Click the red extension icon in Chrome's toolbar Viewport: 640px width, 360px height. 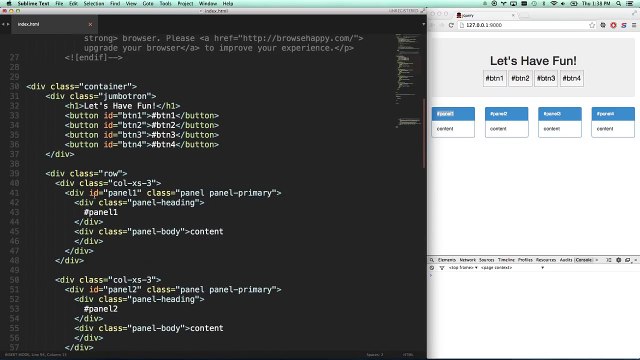click(x=613, y=25)
